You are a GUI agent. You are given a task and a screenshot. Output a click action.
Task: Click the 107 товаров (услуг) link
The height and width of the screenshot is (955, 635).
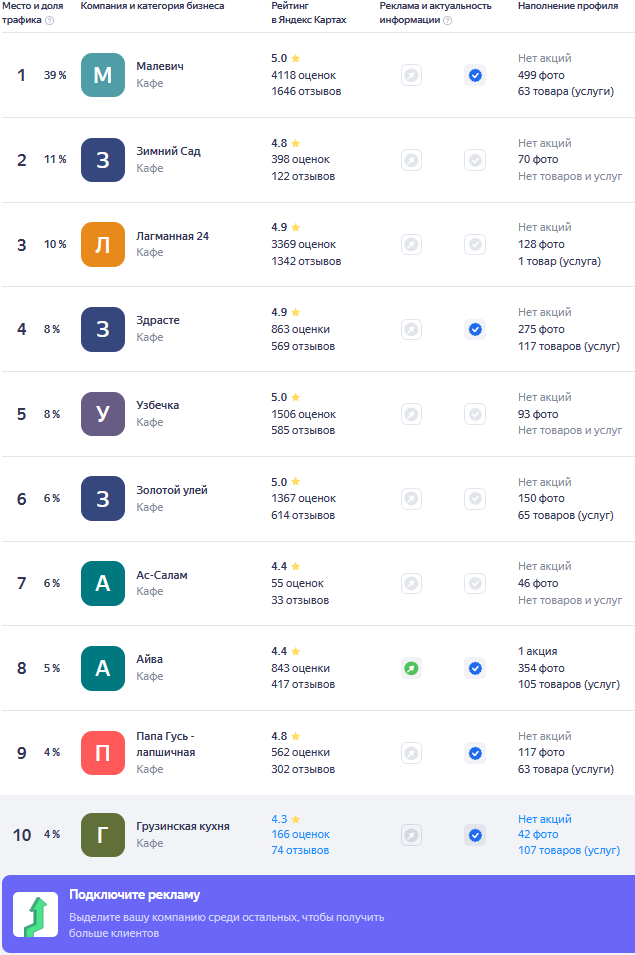click(569, 850)
